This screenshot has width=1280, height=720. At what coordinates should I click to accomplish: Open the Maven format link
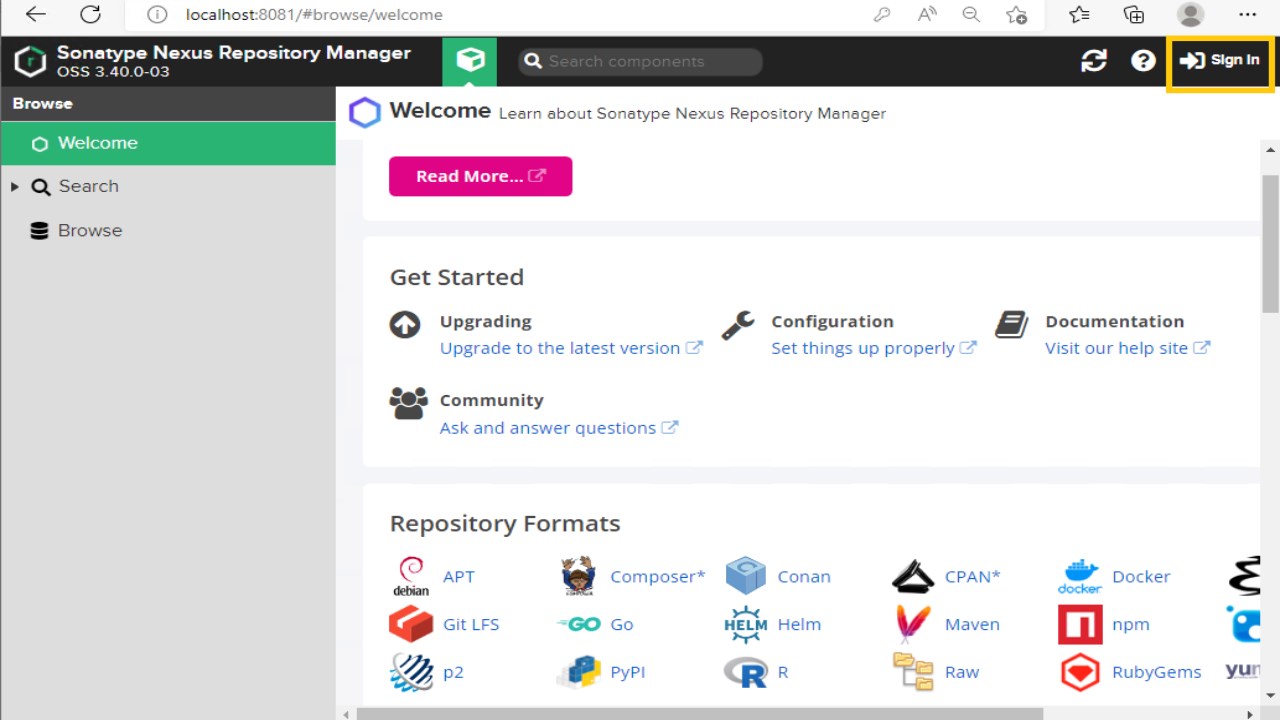point(972,624)
